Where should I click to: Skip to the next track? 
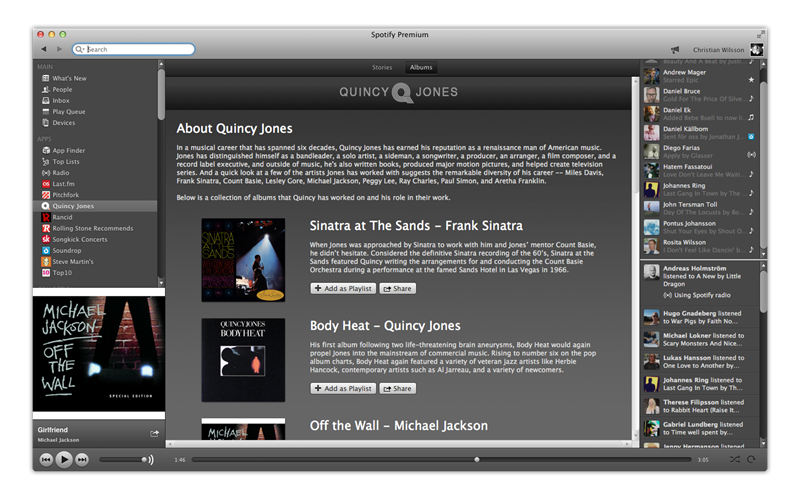(x=82, y=459)
